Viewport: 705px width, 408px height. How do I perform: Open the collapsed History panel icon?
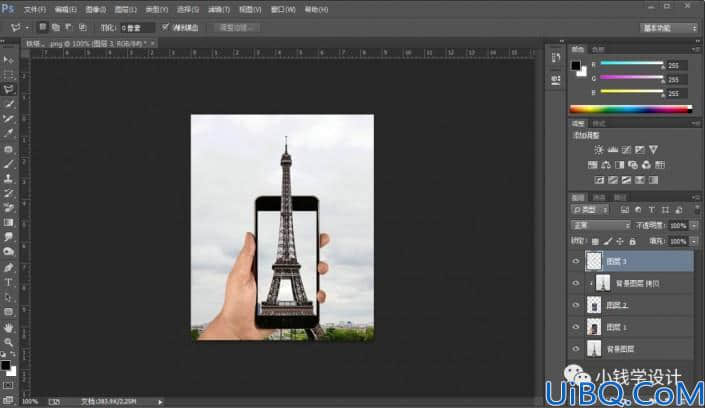click(556, 58)
